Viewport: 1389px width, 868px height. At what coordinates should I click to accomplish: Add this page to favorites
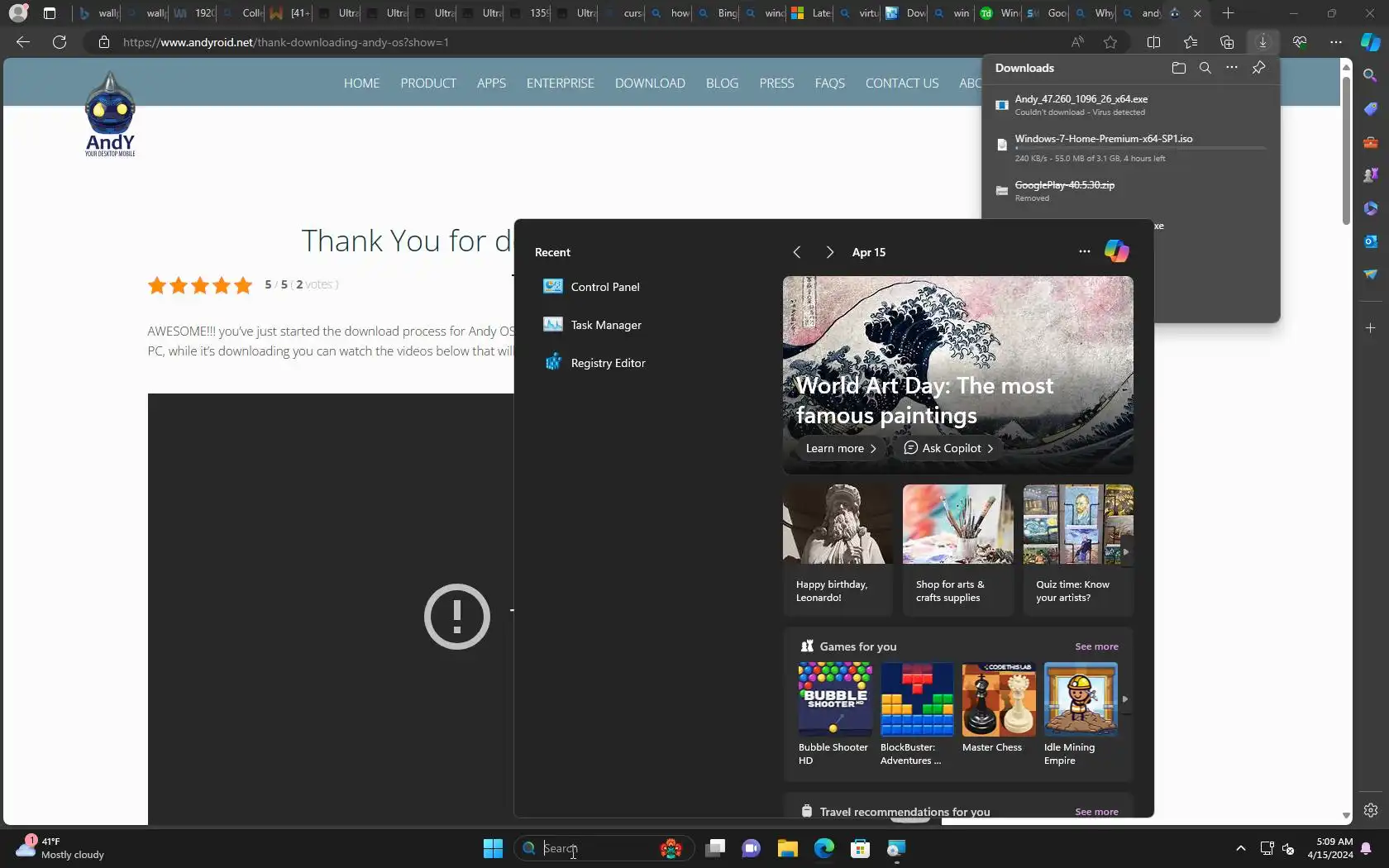1110,42
